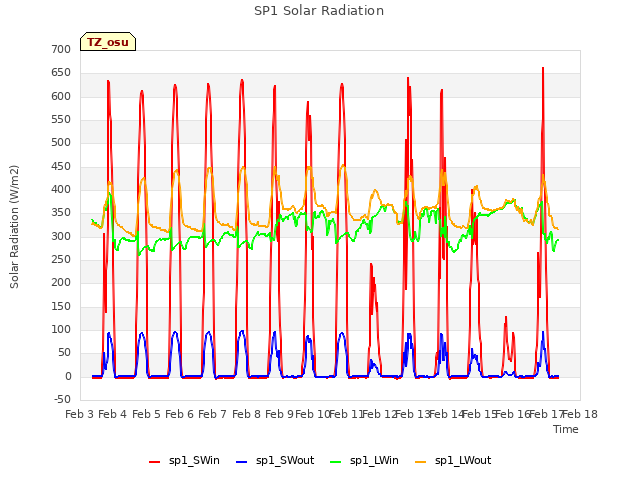
Task: Click the blue sp1_SWout legend swatch
Action: coord(242,462)
